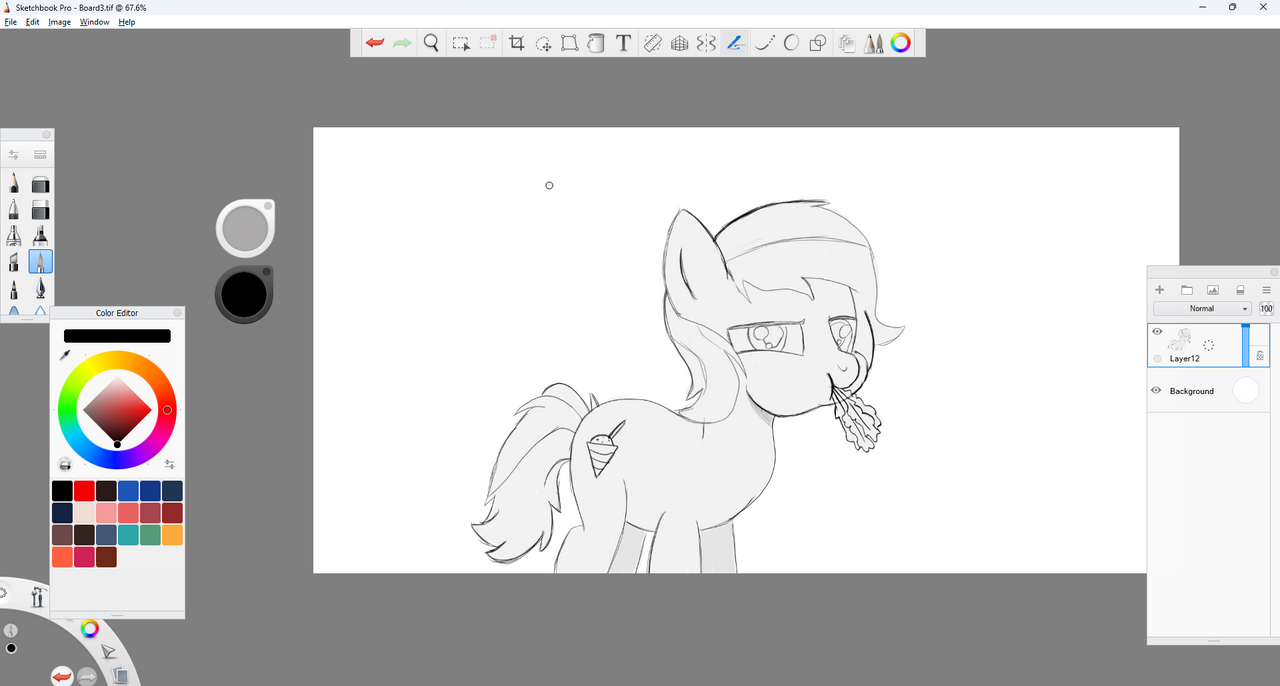
Task: Open the Brush Library icon in the toolbar
Action: (x=874, y=43)
